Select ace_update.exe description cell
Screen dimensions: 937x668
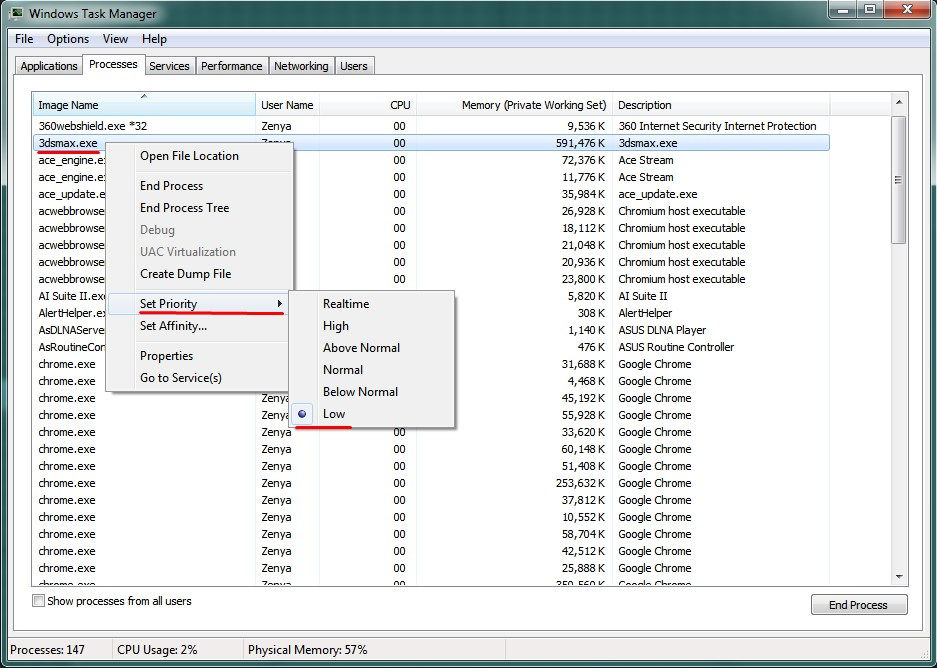tap(657, 194)
